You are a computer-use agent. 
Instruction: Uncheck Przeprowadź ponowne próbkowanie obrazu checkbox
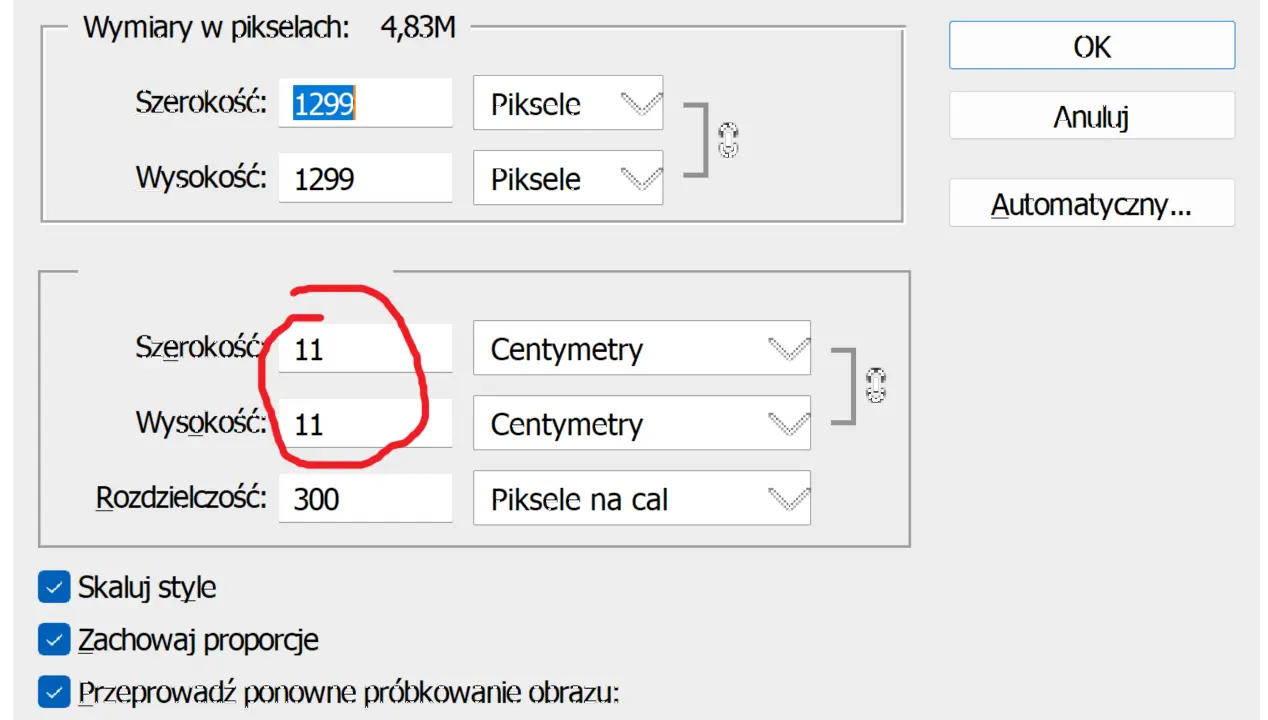[x=54, y=691]
